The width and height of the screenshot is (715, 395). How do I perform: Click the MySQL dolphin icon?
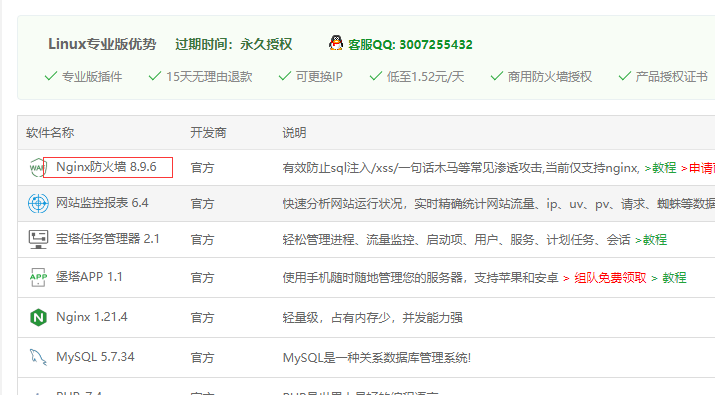[38, 357]
